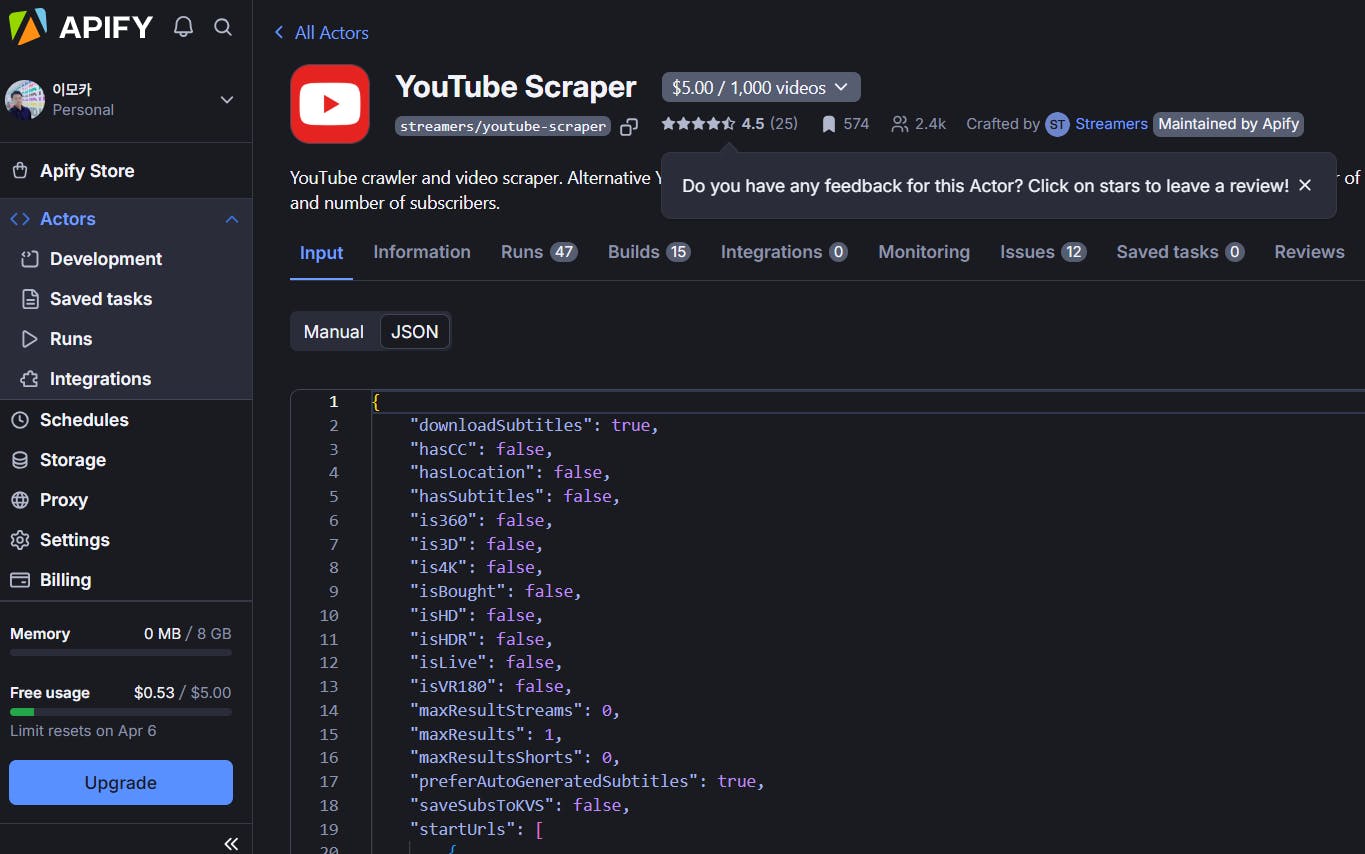Open the Streamers author link
Screen dimensions: 1365x854
[x=1111, y=124]
